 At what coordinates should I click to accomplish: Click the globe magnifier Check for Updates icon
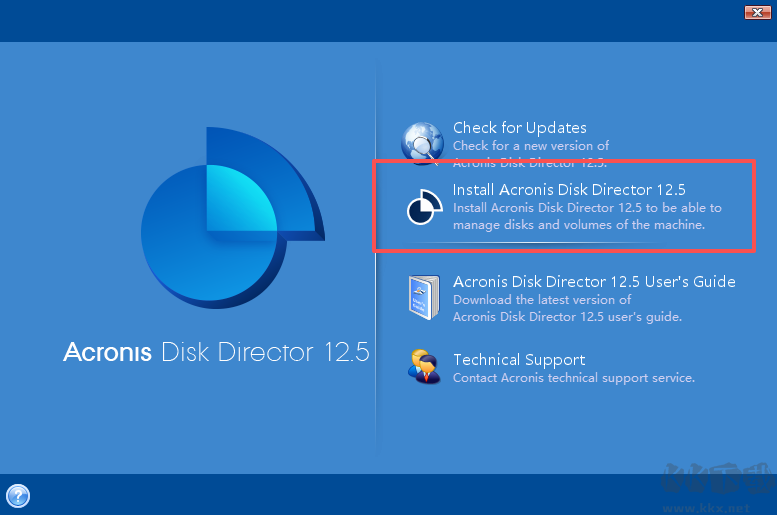coord(423,143)
